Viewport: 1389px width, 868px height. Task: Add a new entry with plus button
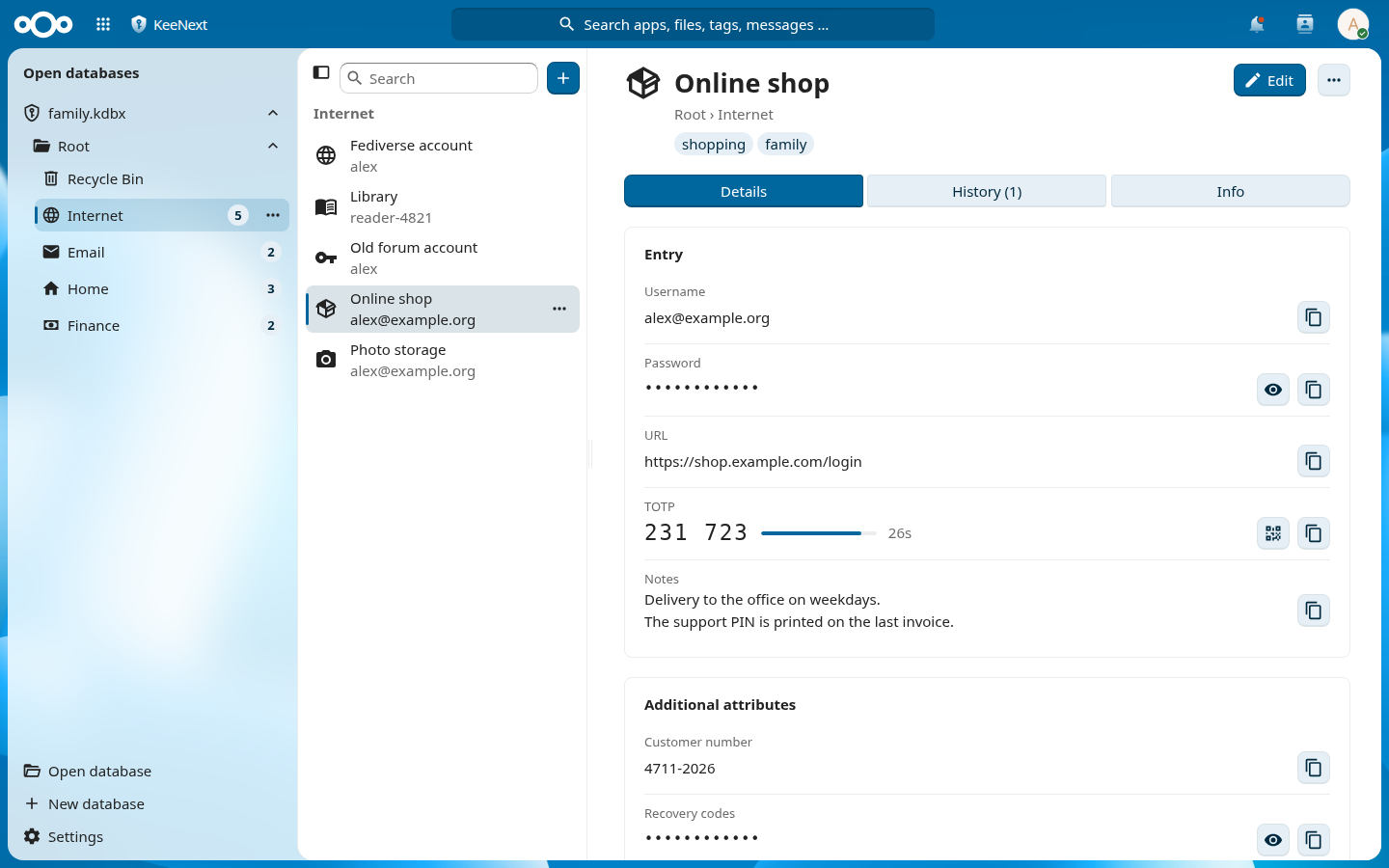click(563, 78)
